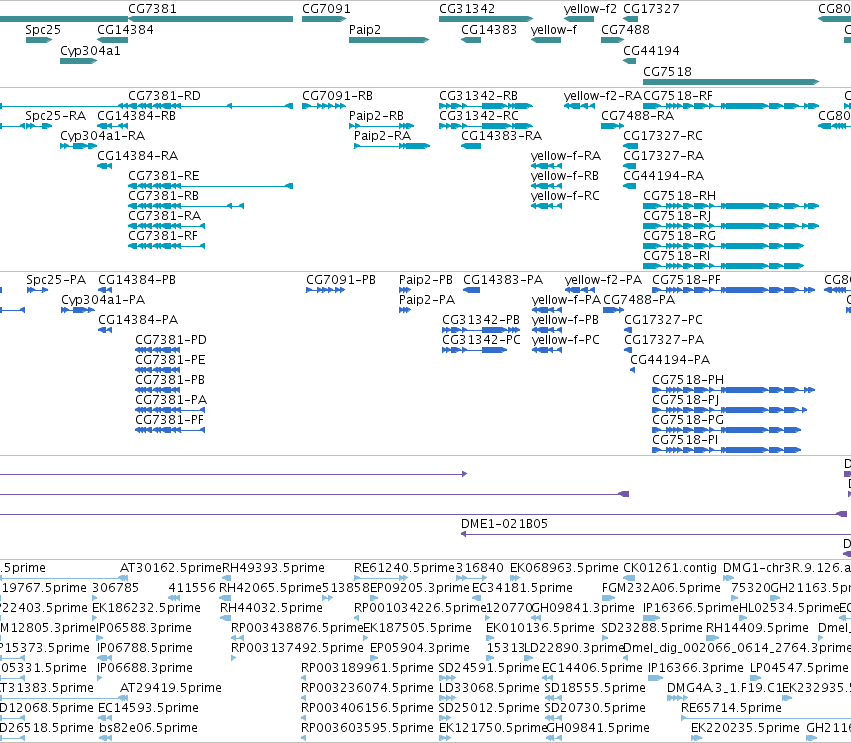
Task: Select transcript CG7381-RE
Action: (x=211, y=186)
